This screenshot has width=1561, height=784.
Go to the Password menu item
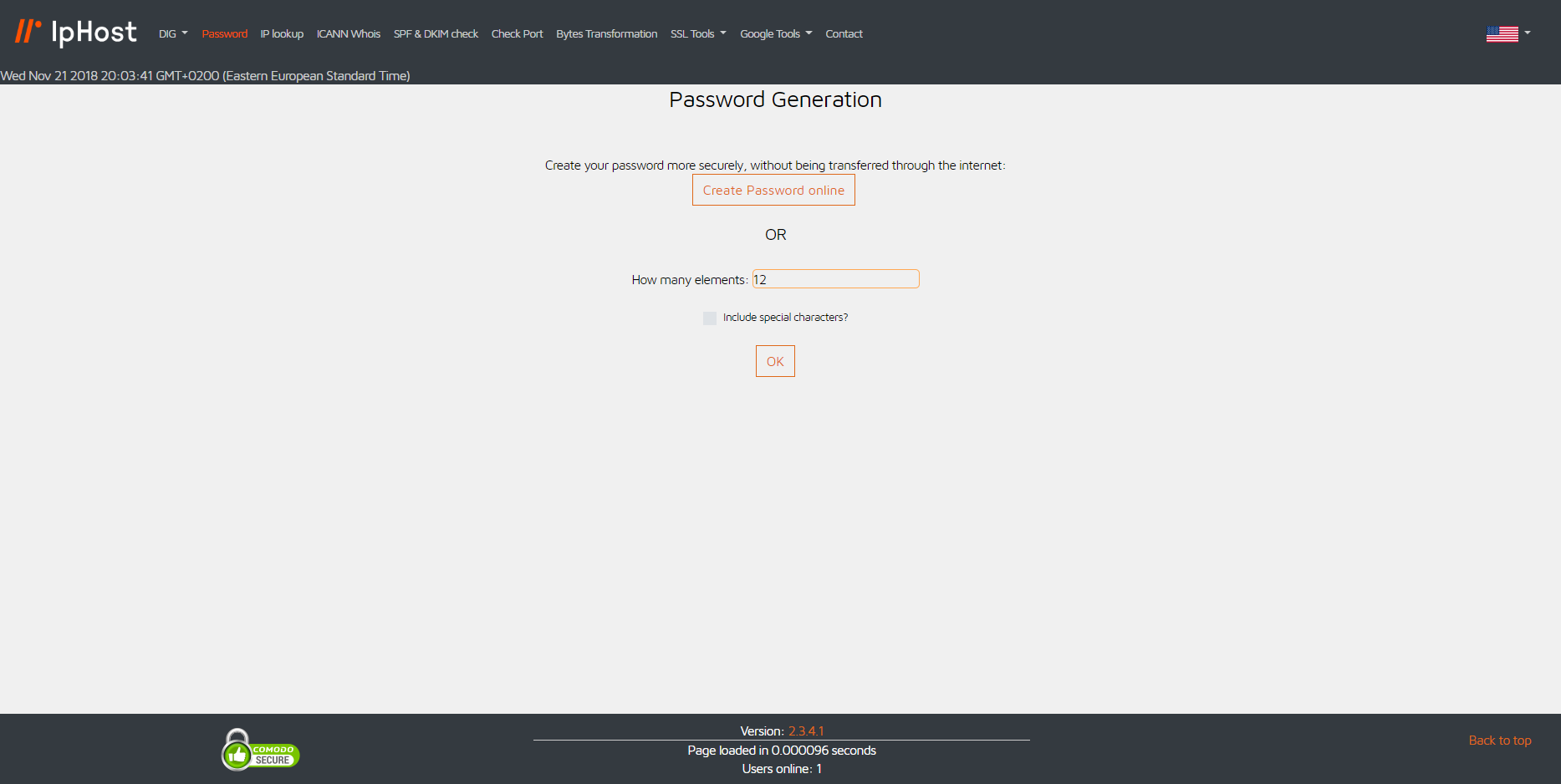click(x=224, y=33)
